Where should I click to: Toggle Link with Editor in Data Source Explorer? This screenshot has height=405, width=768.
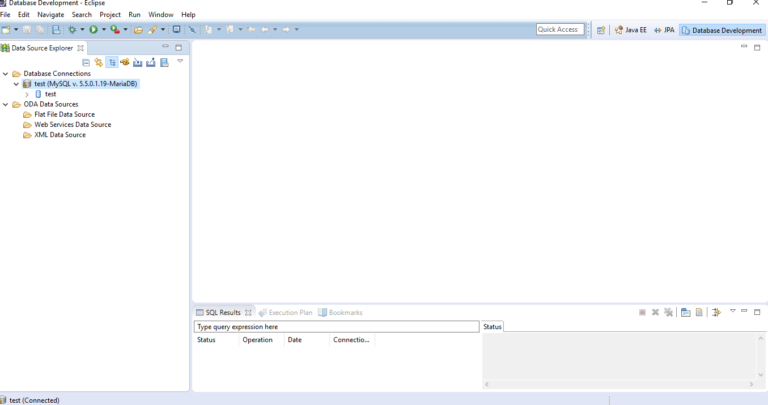coord(112,63)
